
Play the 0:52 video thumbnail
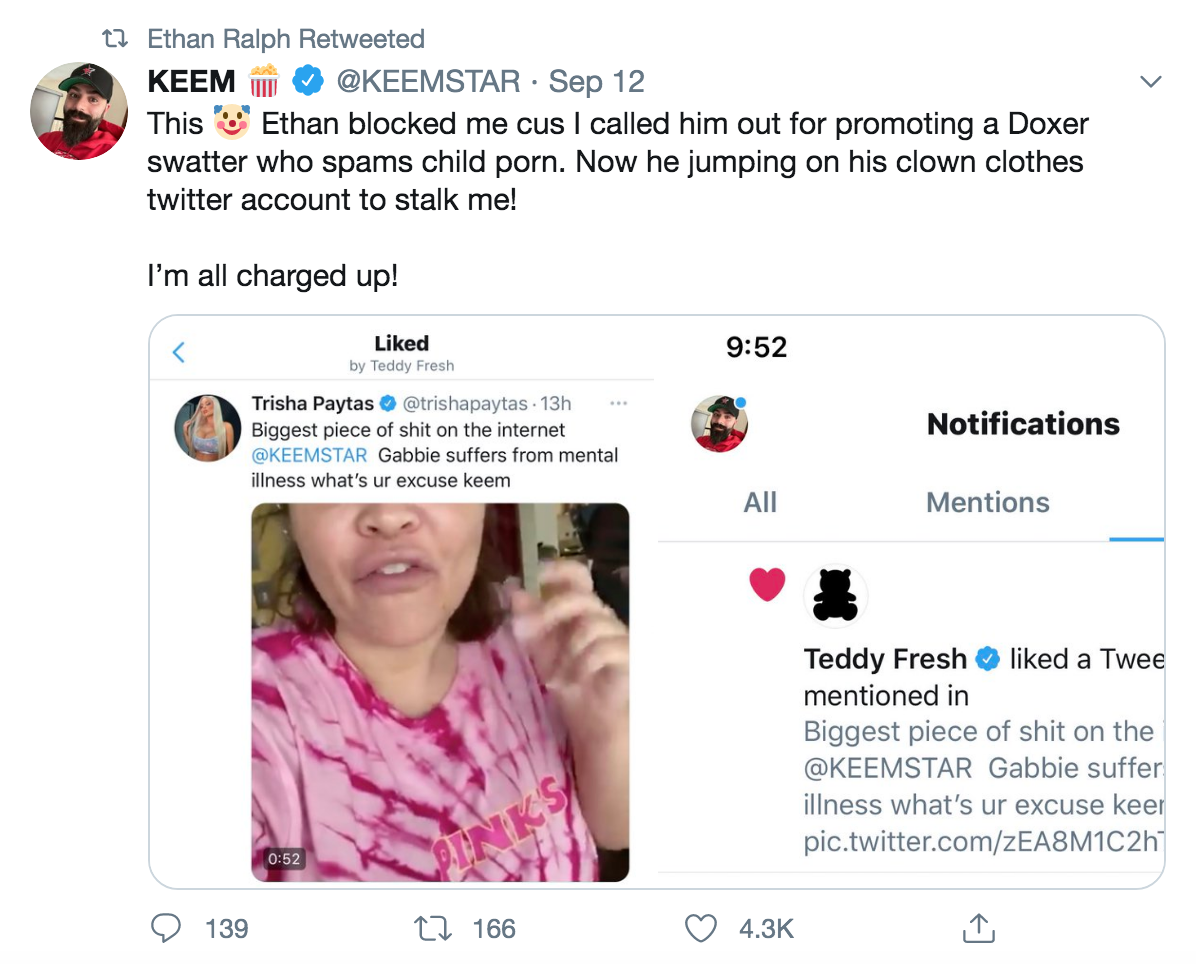click(x=440, y=692)
